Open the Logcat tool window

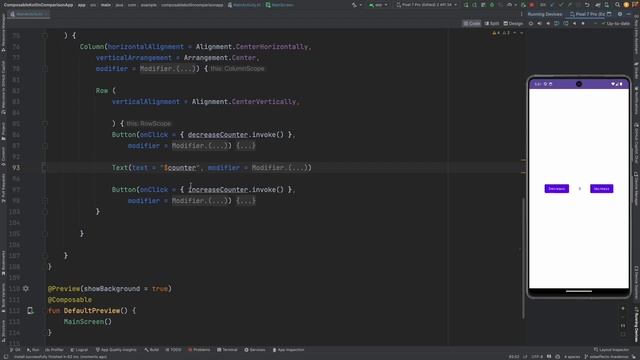point(79,350)
